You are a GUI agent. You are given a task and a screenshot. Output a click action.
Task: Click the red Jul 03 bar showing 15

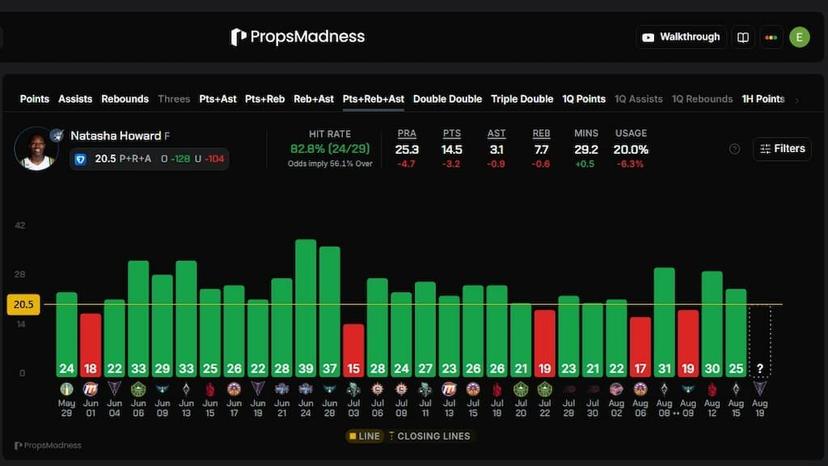[x=353, y=350]
